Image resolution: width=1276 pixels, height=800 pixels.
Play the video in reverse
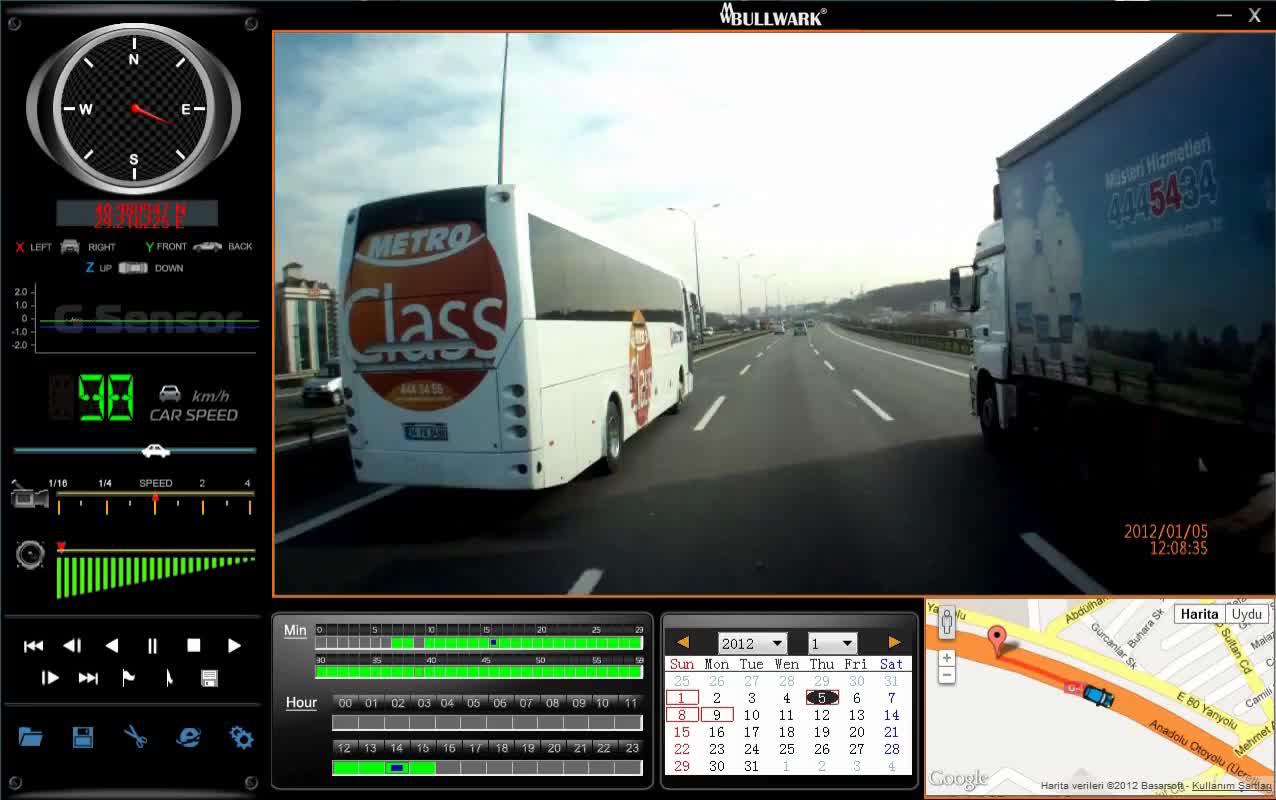[x=112, y=646]
